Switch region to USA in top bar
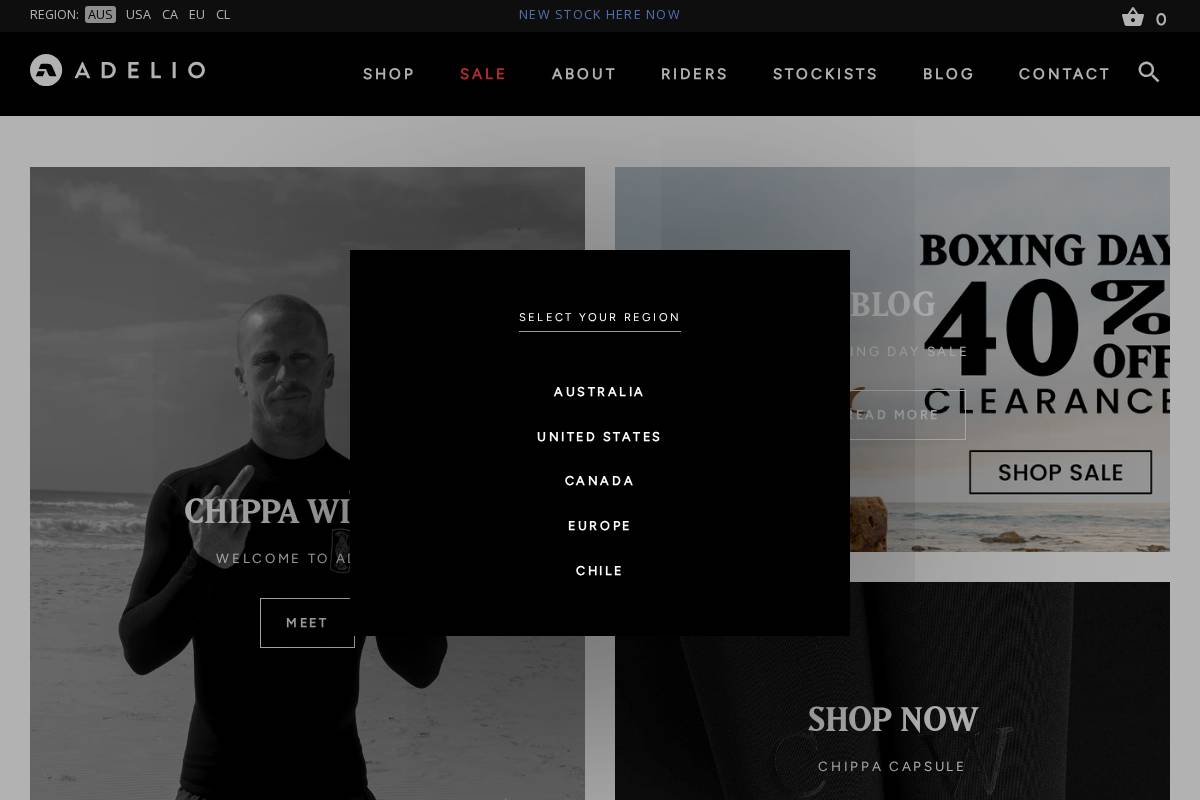Viewport: 1200px width, 800px height. (138, 15)
